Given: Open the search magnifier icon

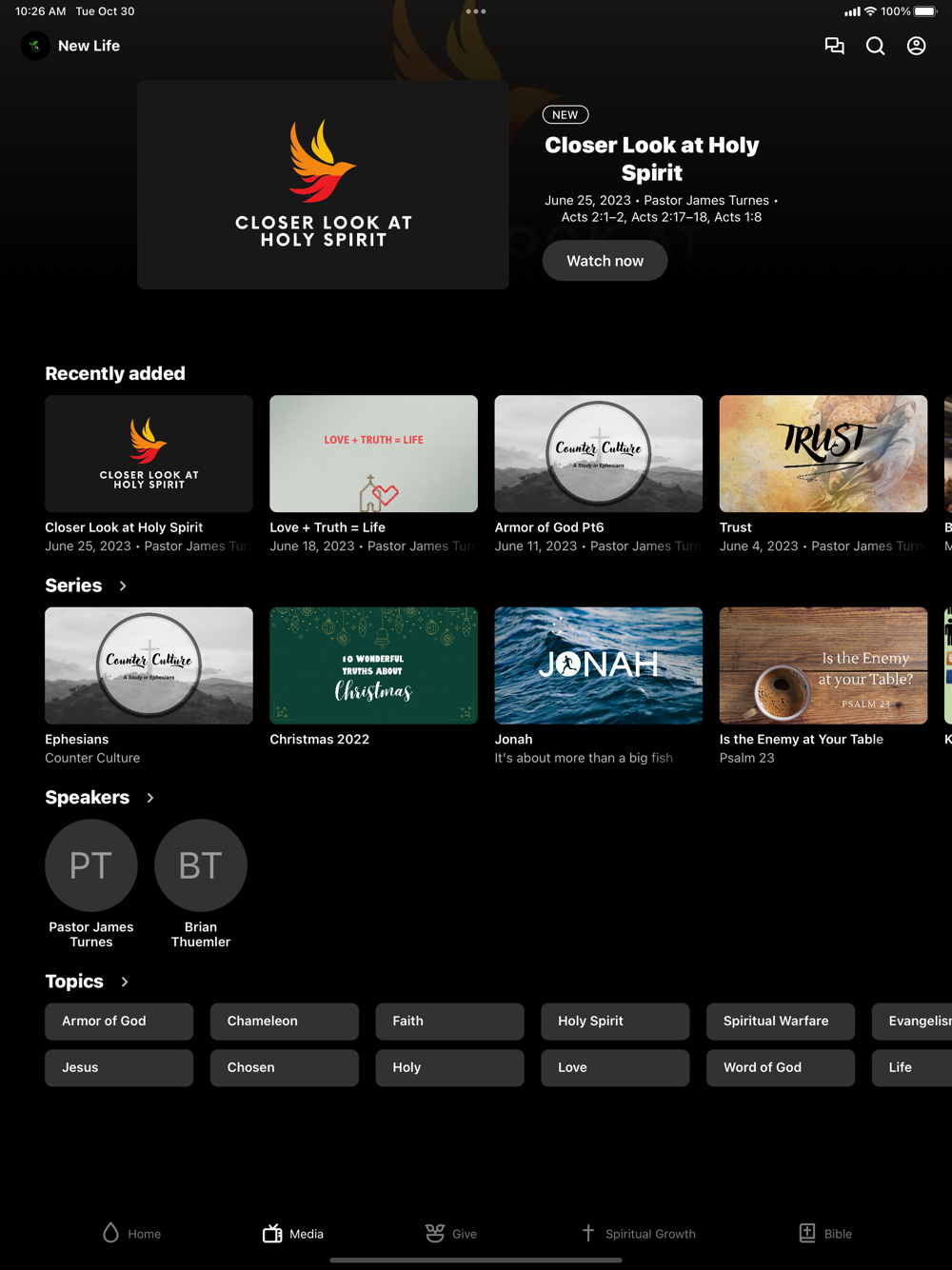Looking at the screenshot, I should [875, 46].
